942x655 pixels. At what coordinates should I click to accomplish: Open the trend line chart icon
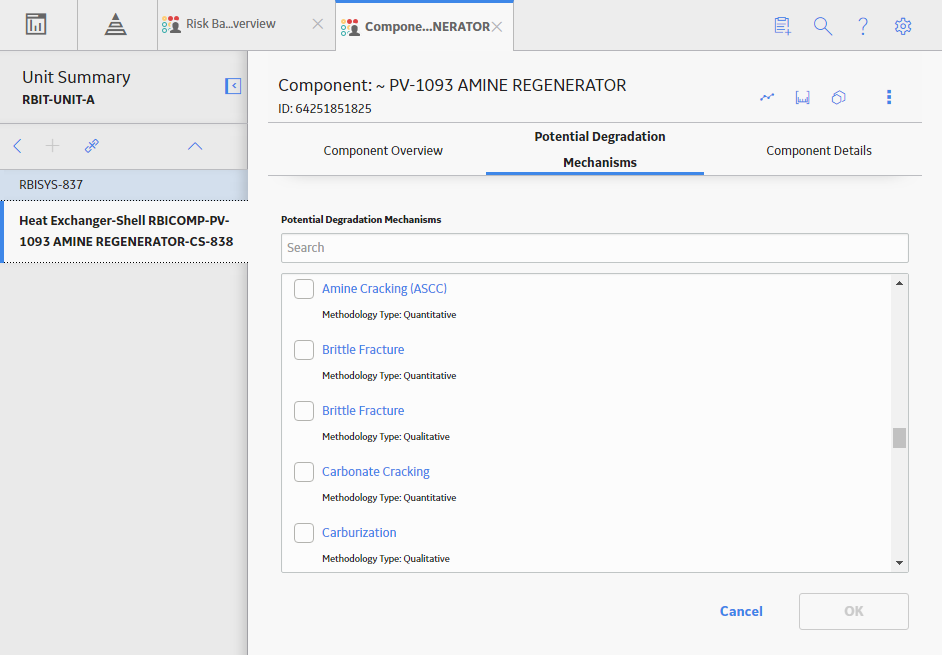(767, 97)
